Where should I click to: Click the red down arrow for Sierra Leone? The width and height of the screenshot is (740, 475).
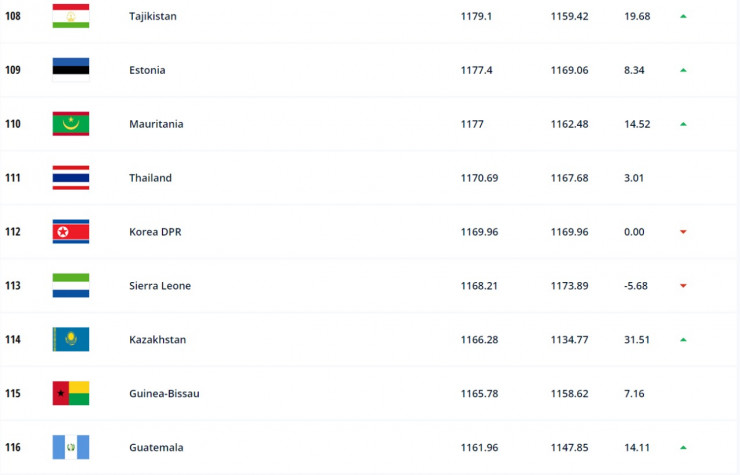click(x=683, y=286)
